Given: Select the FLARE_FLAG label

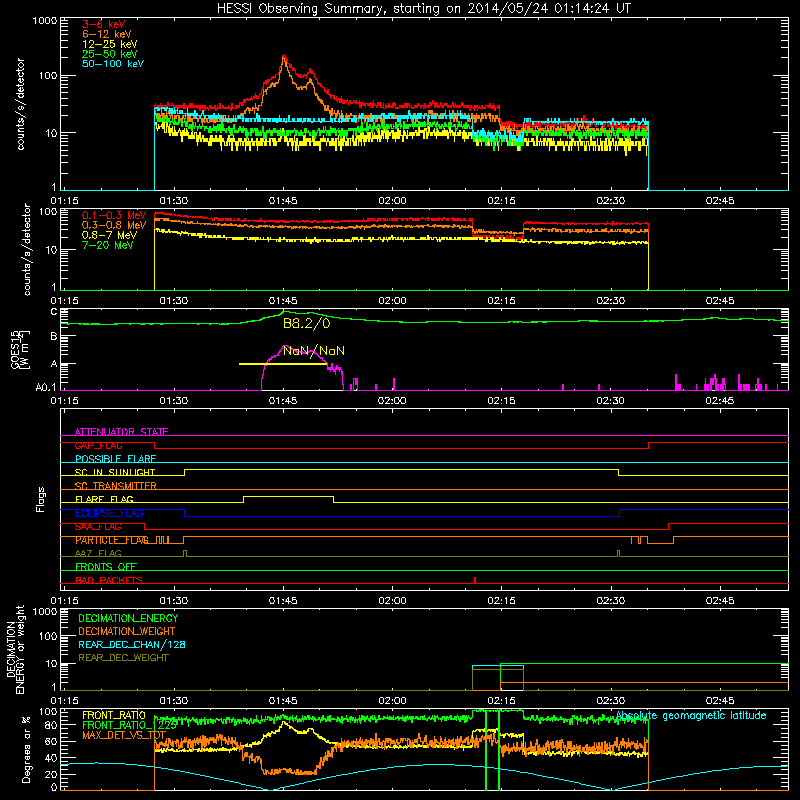Looking at the screenshot, I should pos(104,499).
